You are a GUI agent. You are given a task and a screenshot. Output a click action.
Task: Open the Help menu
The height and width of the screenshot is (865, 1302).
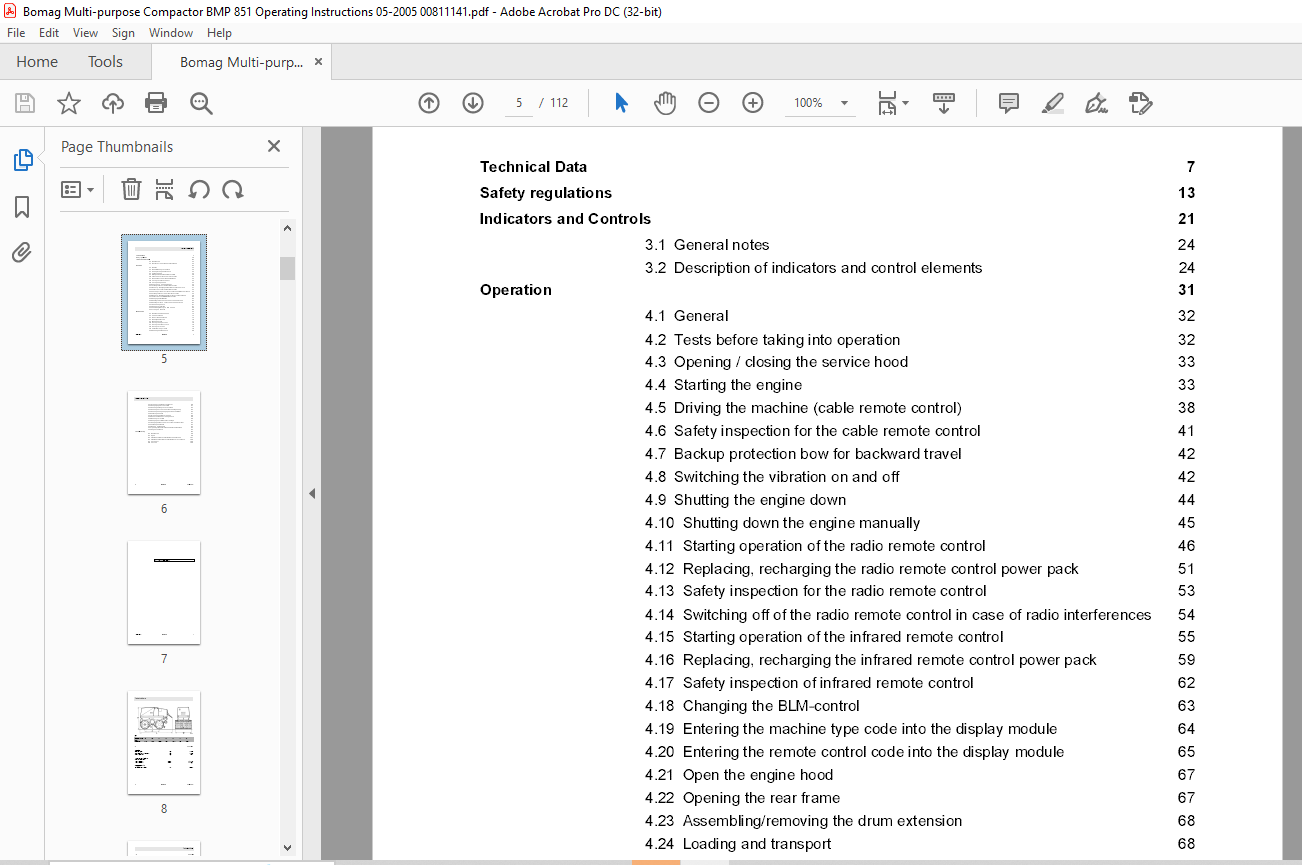pos(219,33)
